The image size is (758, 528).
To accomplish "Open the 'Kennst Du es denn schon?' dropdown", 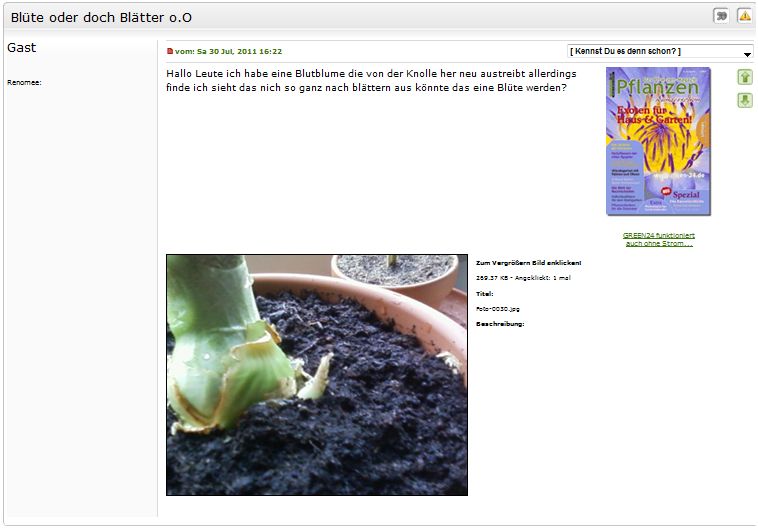I will pos(660,51).
